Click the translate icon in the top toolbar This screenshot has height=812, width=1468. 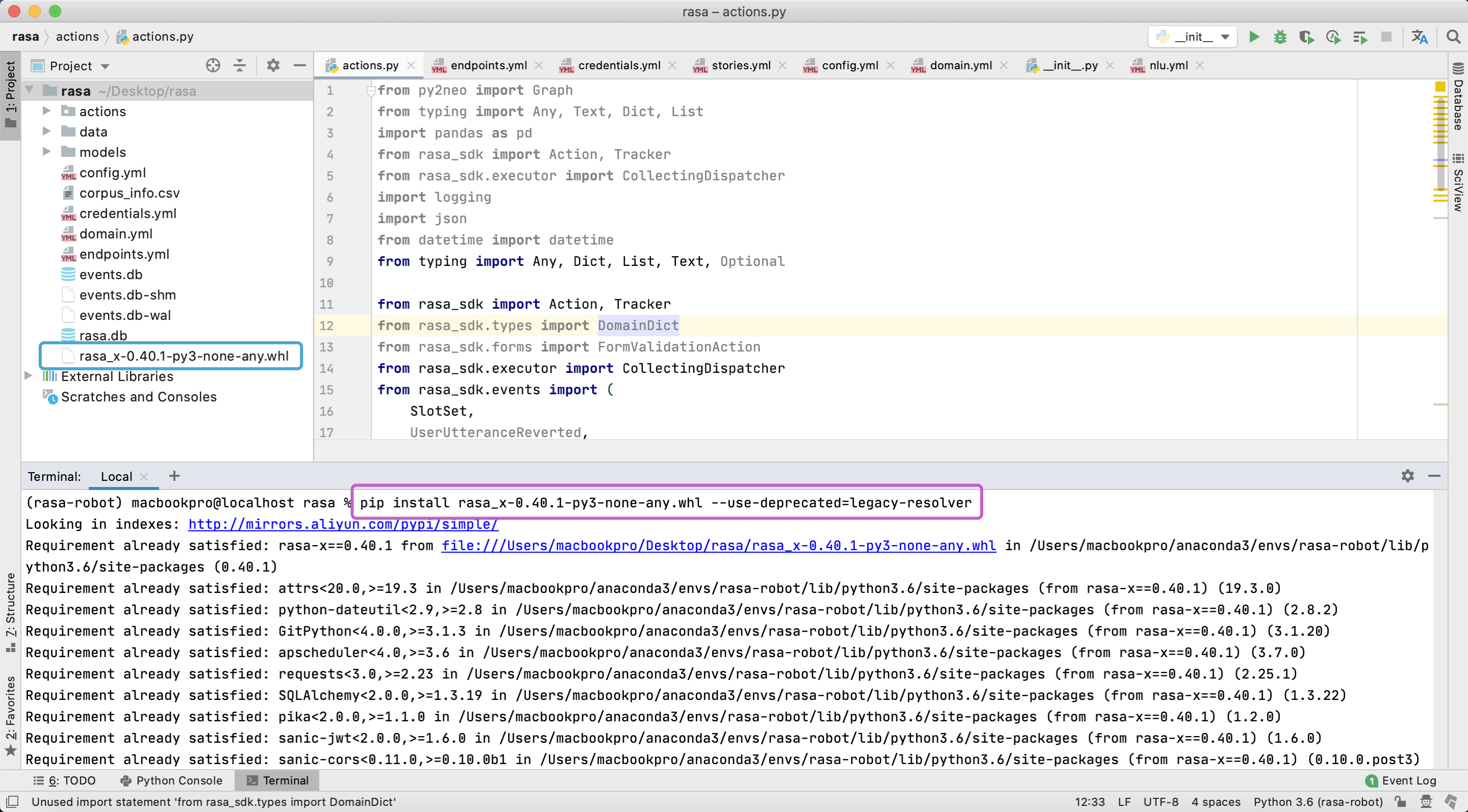point(1419,37)
